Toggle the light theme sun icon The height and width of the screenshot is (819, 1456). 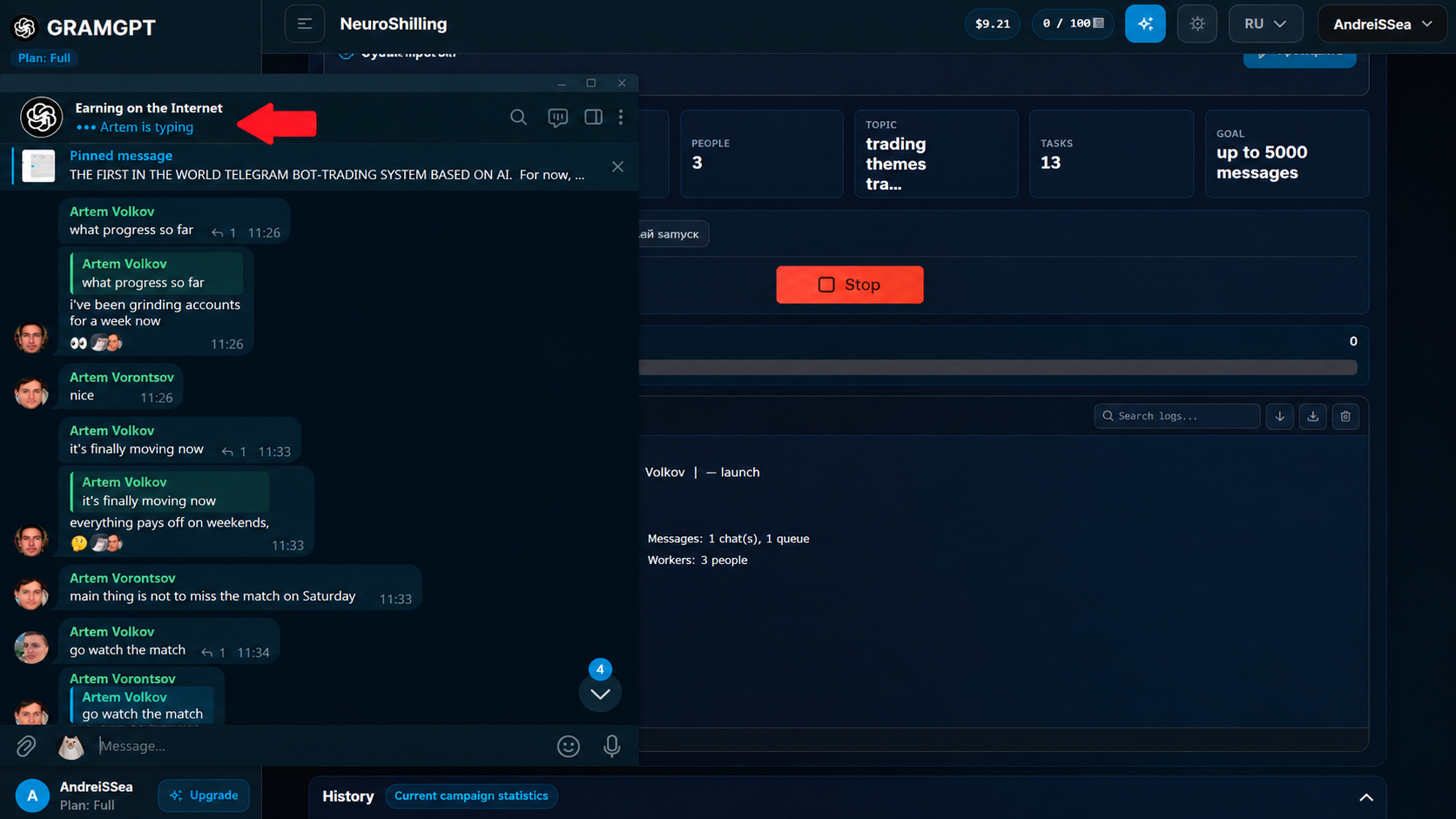(1197, 23)
